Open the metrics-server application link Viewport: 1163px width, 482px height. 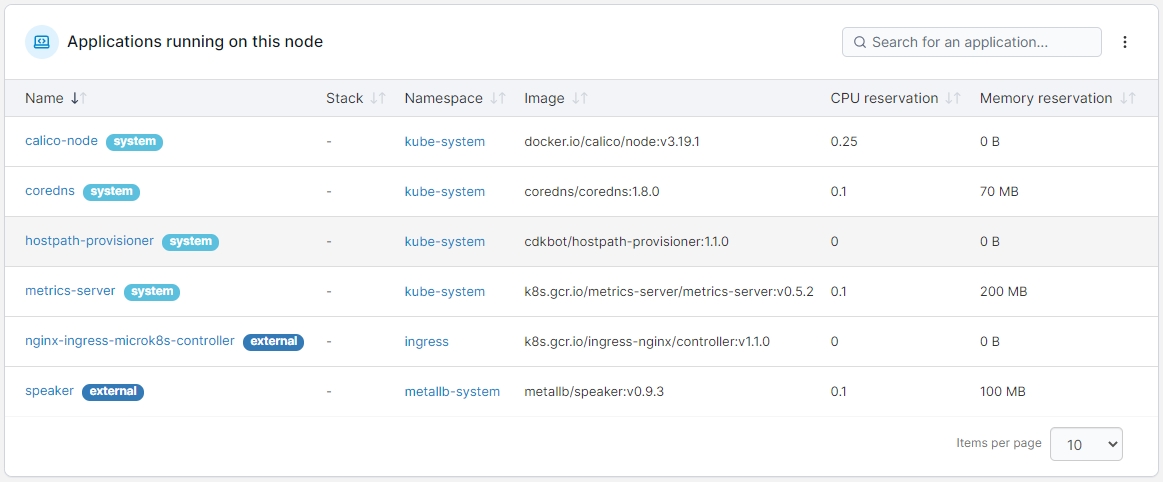click(70, 291)
